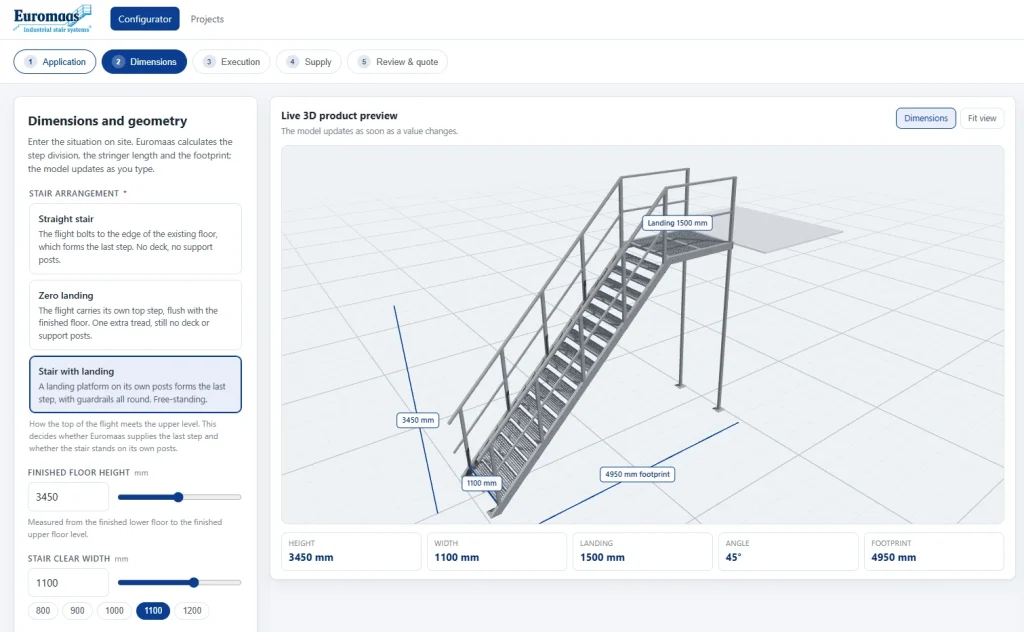This screenshot has width=1024, height=632.
Task: Go to step 1 Application
Action: point(55,61)
